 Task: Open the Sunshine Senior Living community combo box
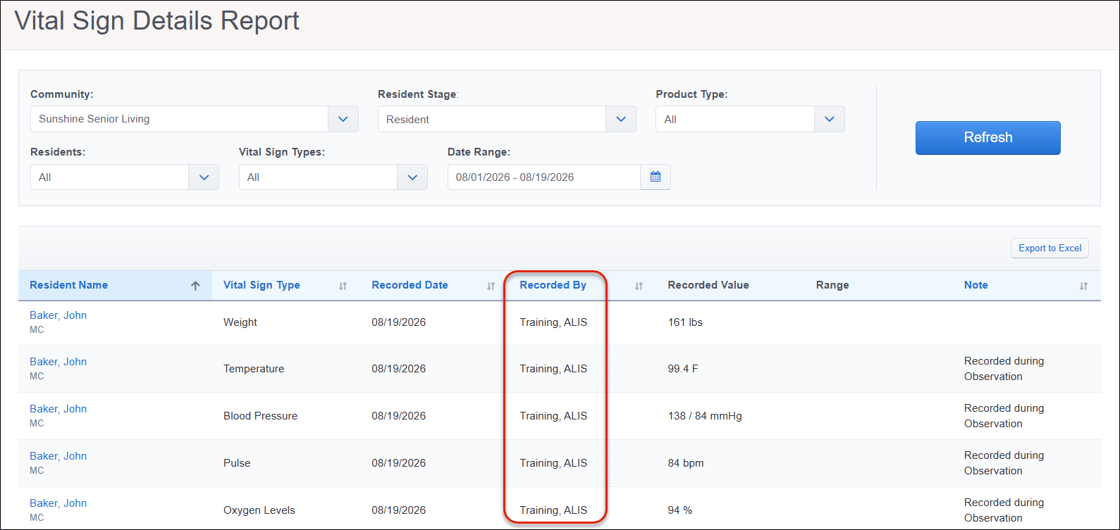coord(194,119)
